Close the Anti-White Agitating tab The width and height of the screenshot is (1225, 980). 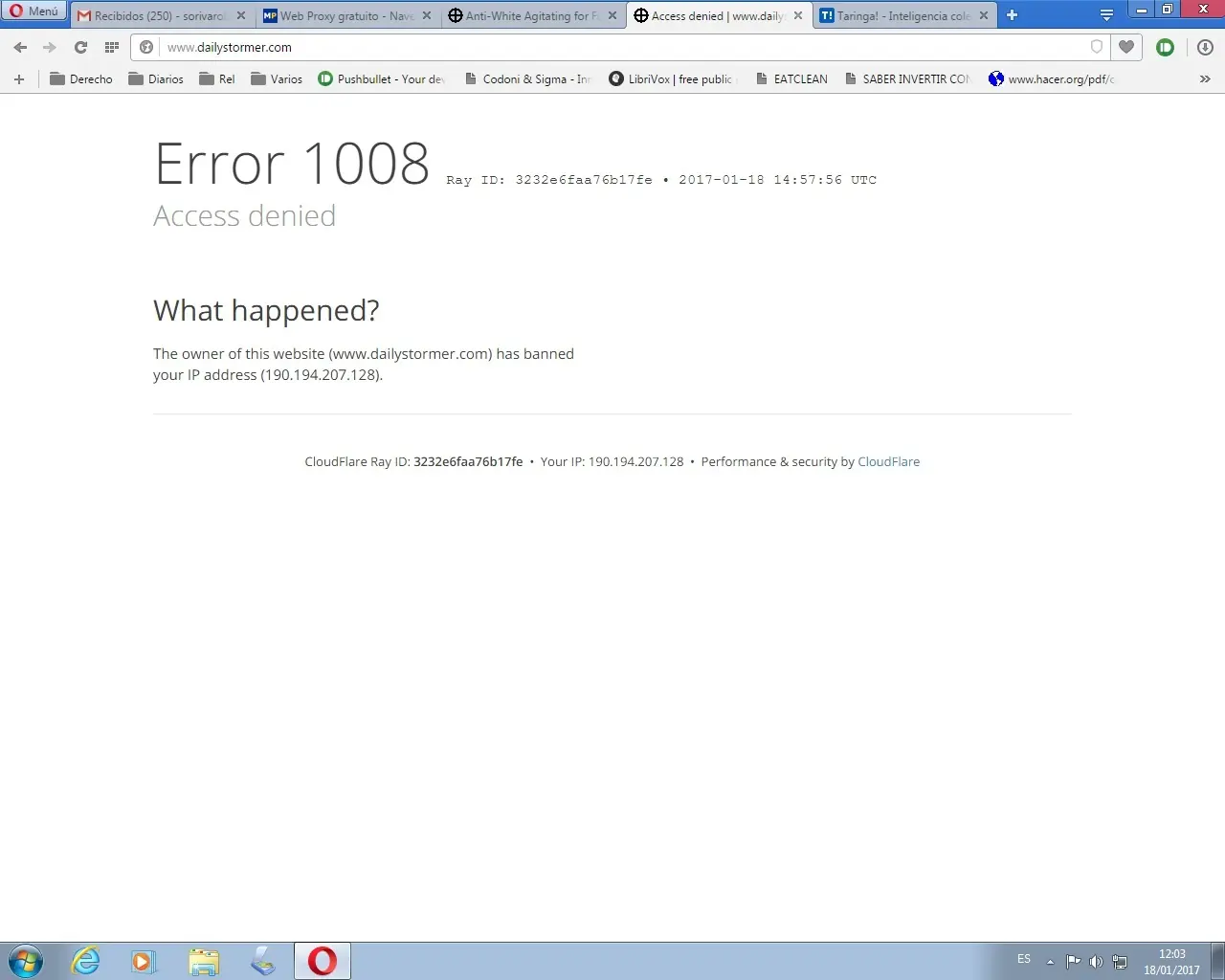click(x=612, y=16)
